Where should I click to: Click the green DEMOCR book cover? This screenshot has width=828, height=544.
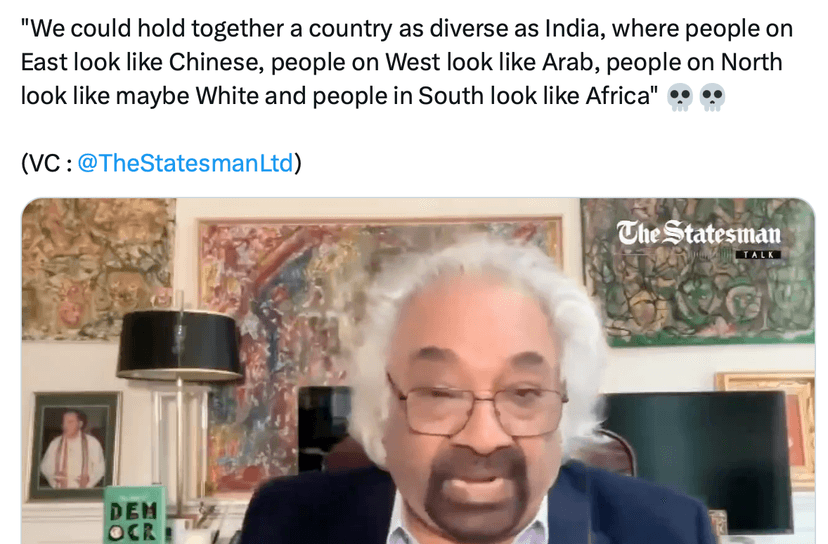point(135,515)
